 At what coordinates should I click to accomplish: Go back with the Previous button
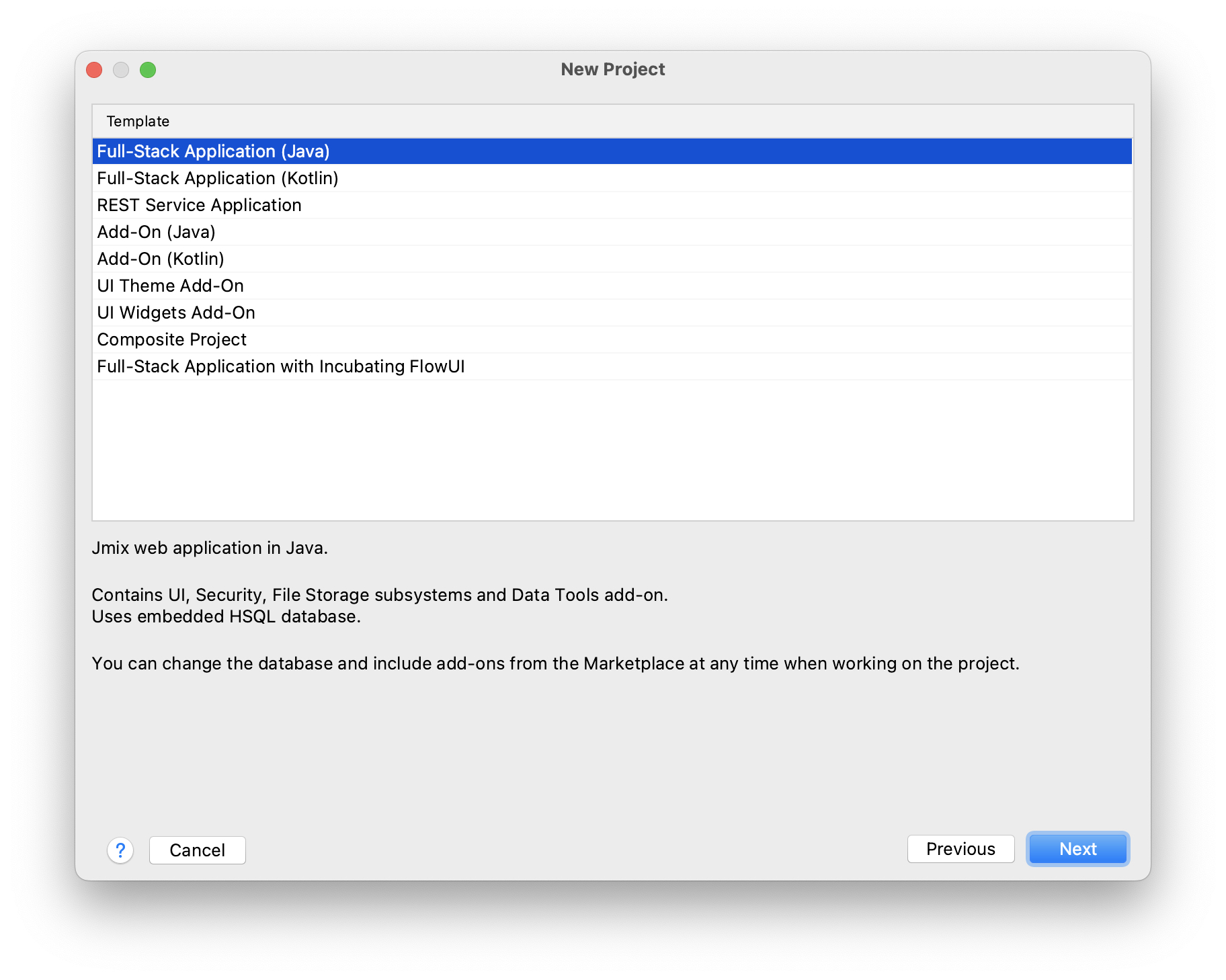coord(961,849)
